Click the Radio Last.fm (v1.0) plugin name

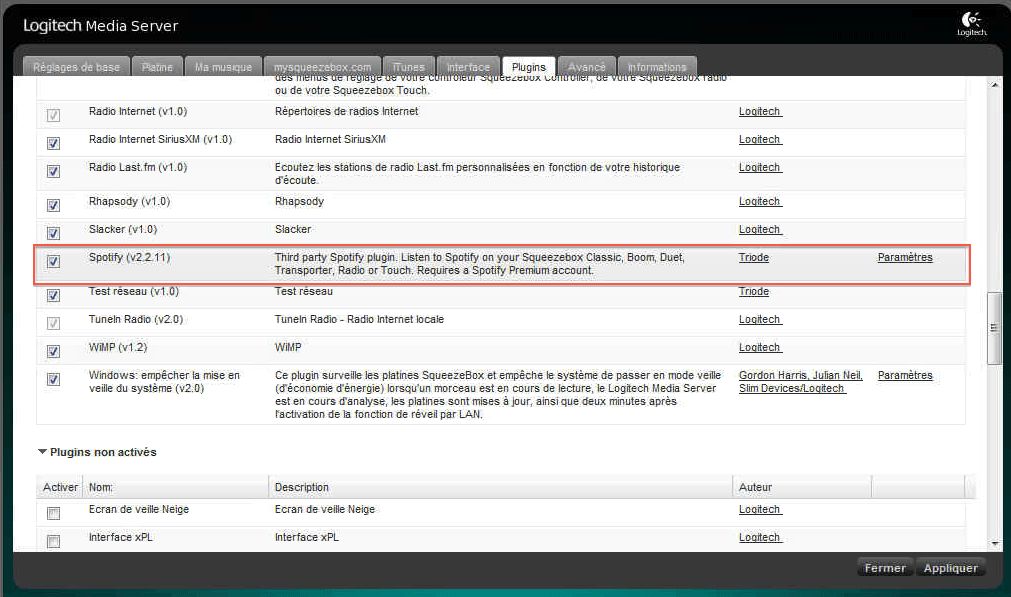138,167
